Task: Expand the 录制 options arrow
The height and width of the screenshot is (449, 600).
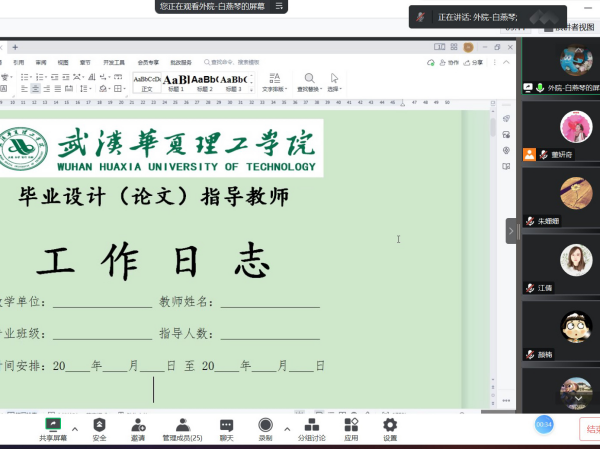Action: (x=287, y=429)
